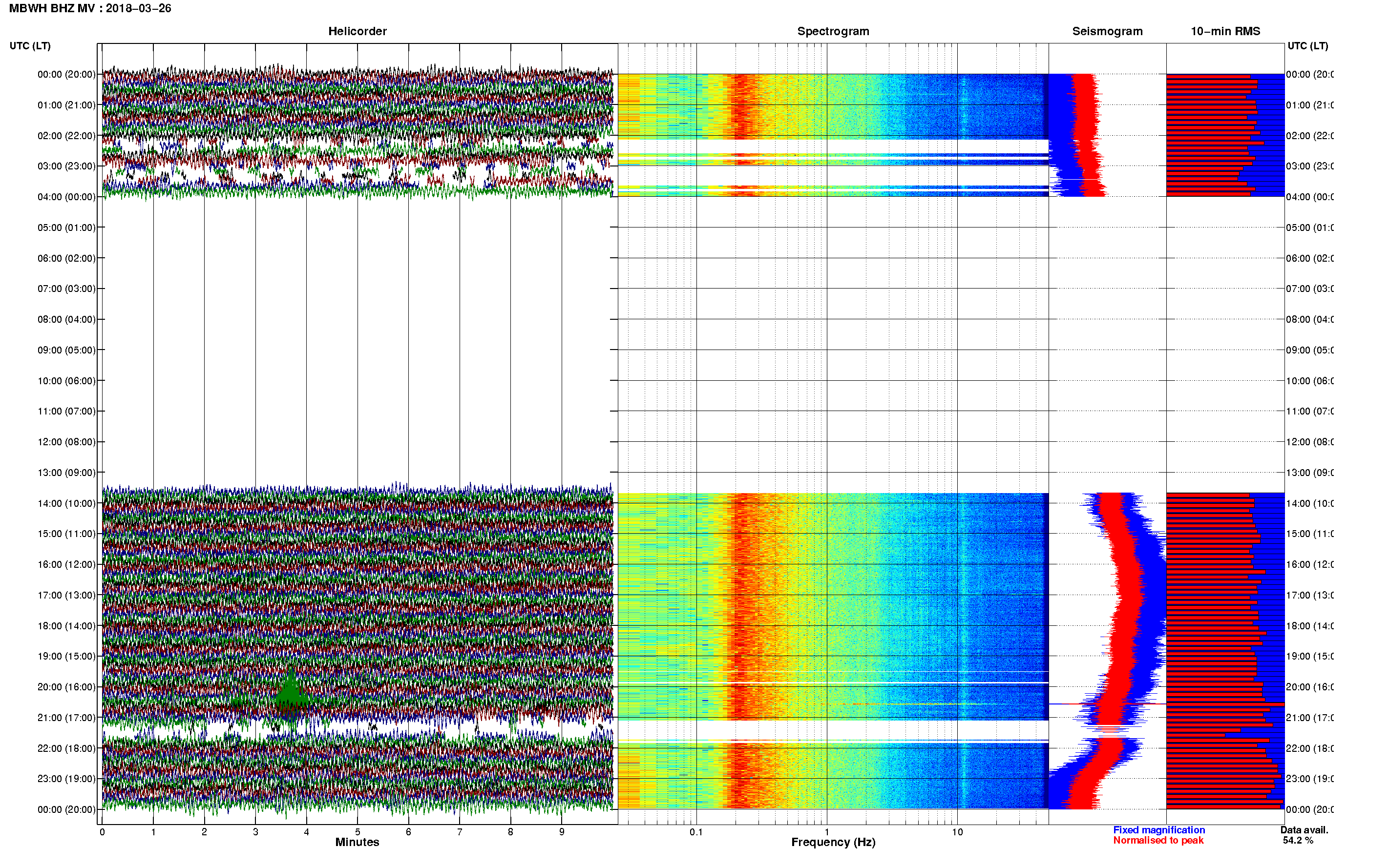The width and height of the screenshot is (1389, 868).
Task: Click the '10-min RMS' panel heading
Action: [1225, 31]
